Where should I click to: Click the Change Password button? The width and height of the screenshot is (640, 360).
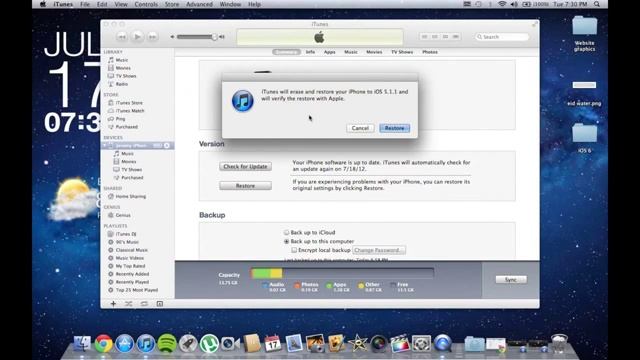coord(379,250)
